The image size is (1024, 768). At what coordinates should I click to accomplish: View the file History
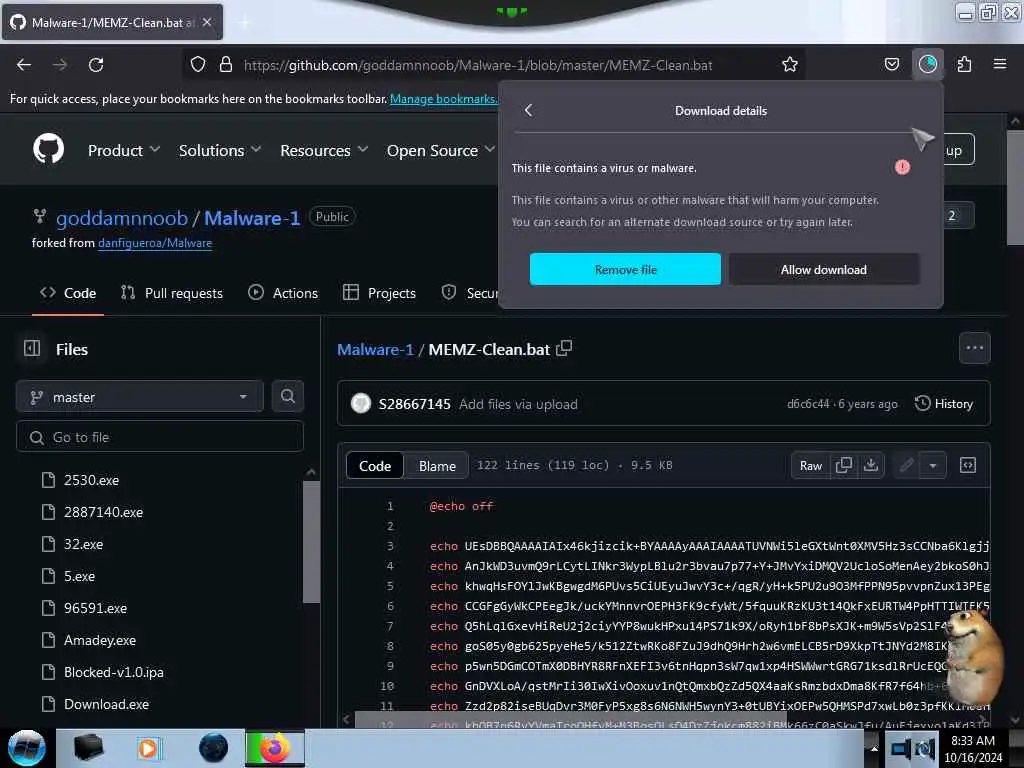[944, 404]
